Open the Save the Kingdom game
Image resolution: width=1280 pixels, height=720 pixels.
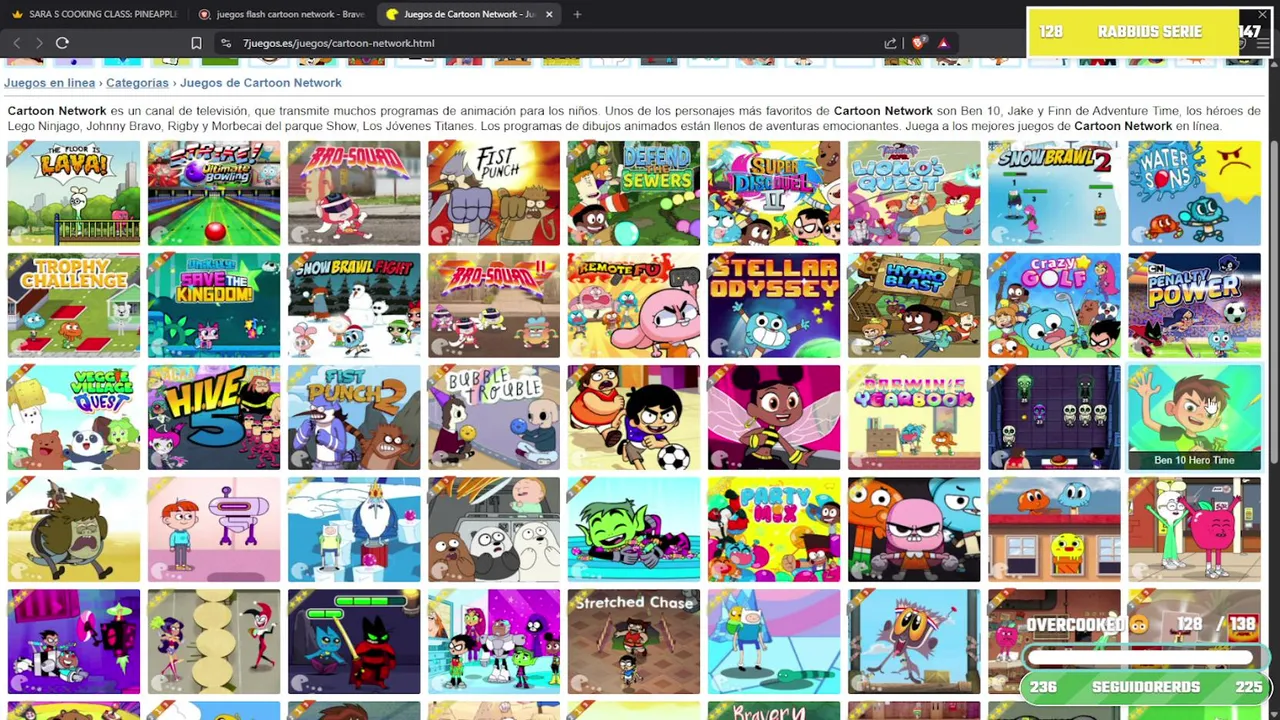tap(214, 305)
